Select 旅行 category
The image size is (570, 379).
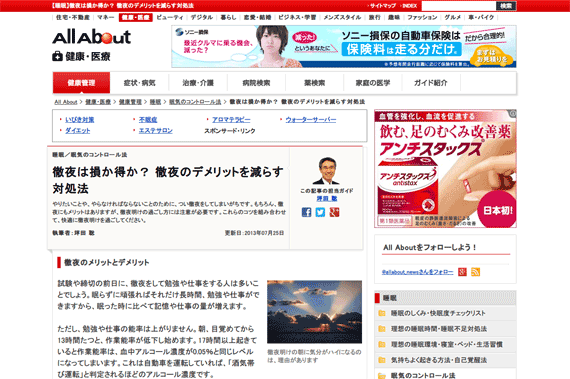(374, 17)
